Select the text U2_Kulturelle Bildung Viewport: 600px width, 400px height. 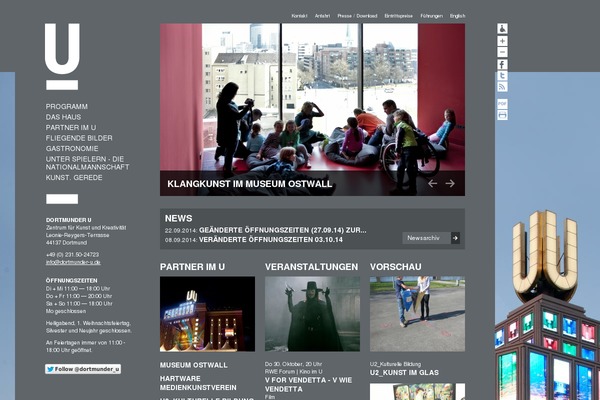[395, 364]
